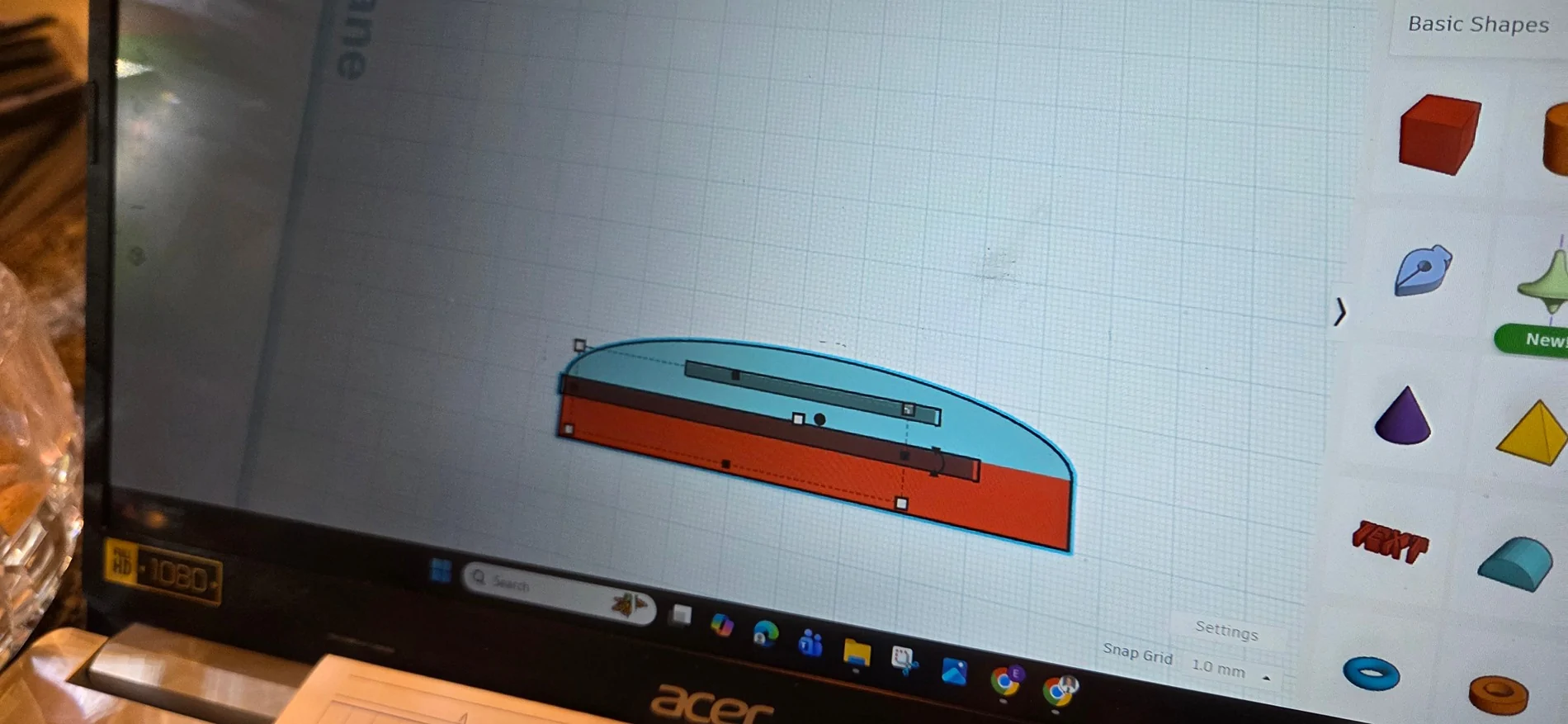This screenshot has width=1568, height=724.
Task: Open the Snap Grid 1.0 mm dropdown
Action: coord(1230,669)
